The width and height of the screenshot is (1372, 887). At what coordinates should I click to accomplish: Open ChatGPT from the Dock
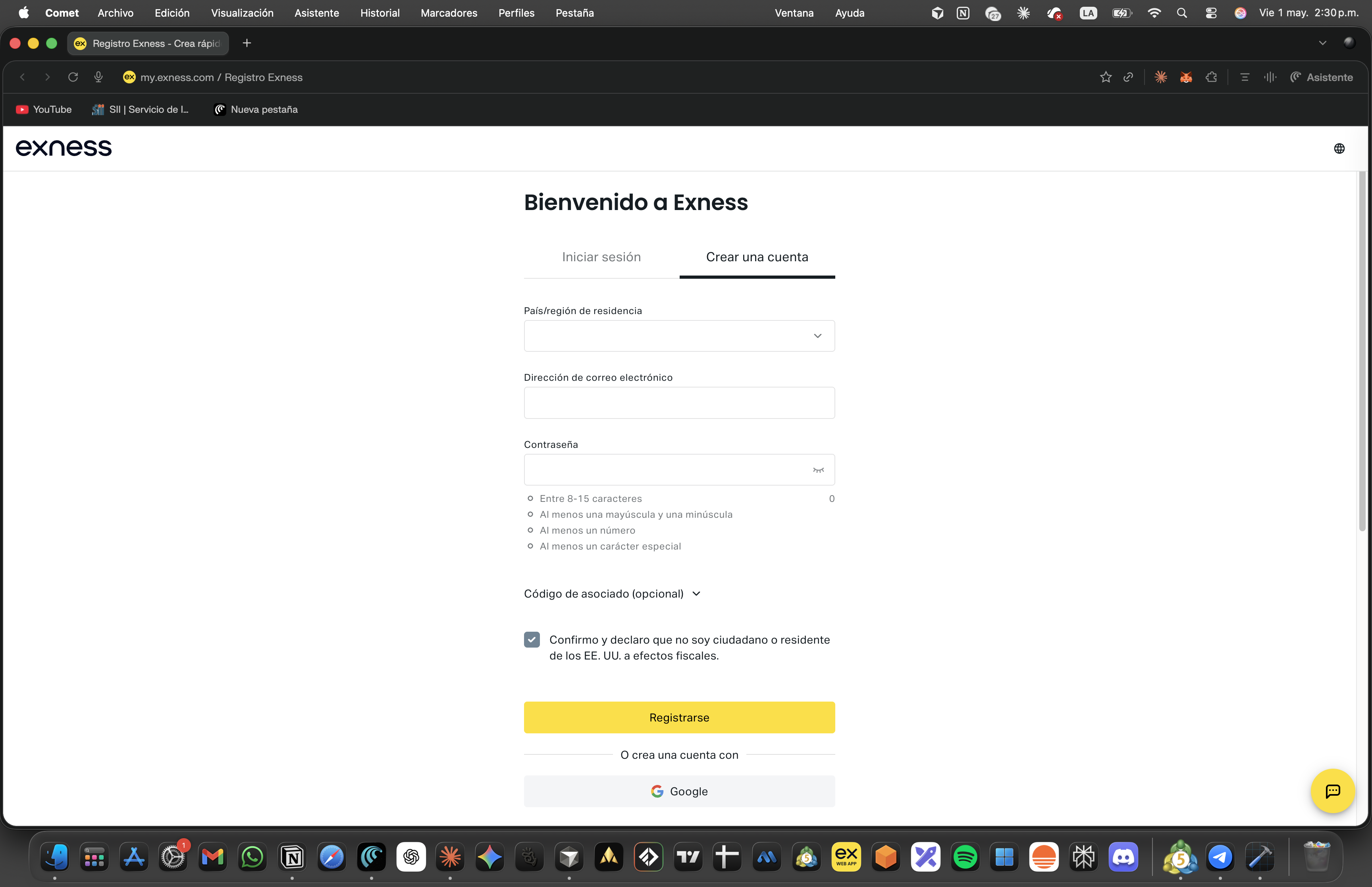coord(411,857)
